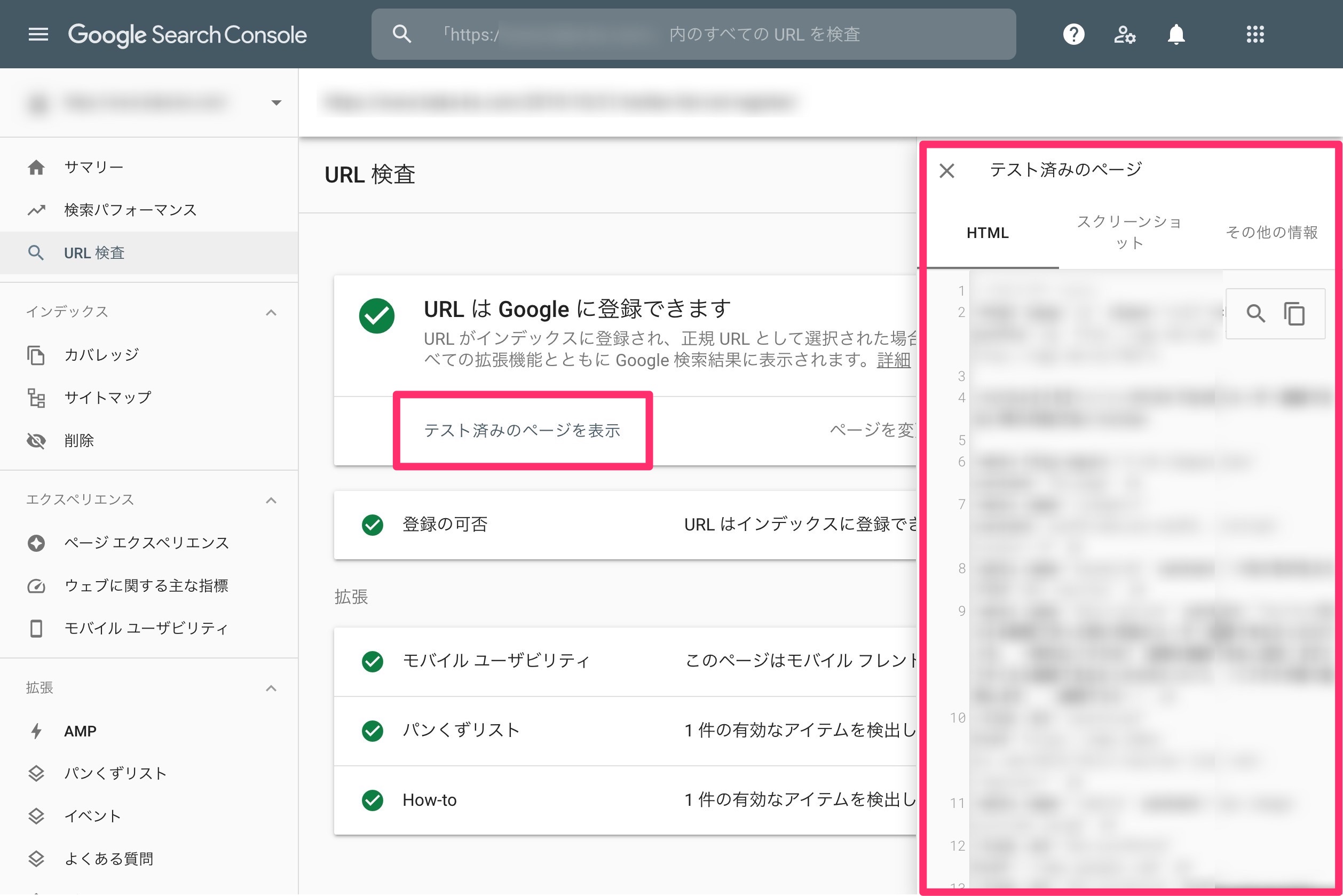Open よくある質問 in the sidebar
The image size is (1343, 896).
[x=148, y=858]
